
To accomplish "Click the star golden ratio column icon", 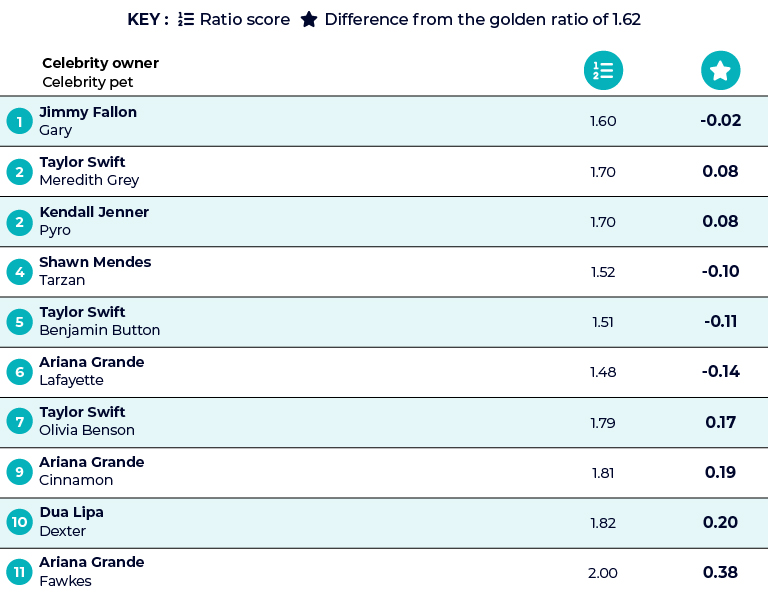I will point(720,71).
